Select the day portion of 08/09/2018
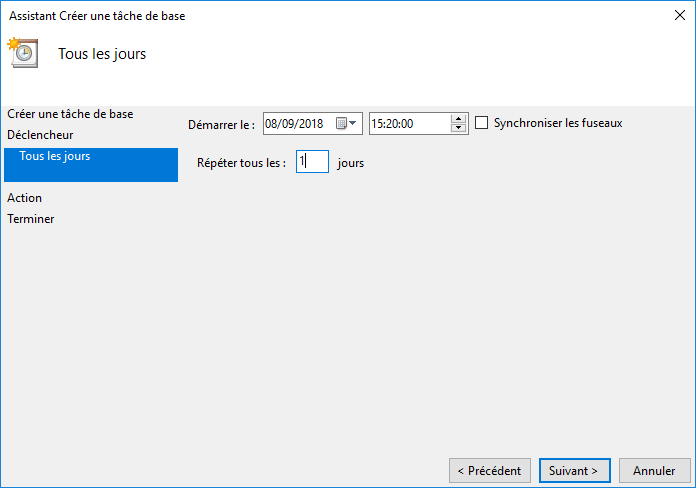Image resolution: width=696 pixels, height=488 pixels. coord(270,123)
